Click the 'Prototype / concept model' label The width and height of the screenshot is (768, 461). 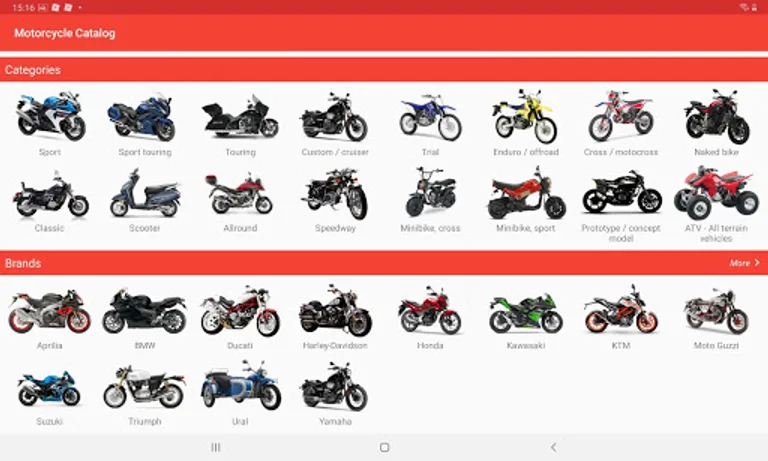[621, 233]
